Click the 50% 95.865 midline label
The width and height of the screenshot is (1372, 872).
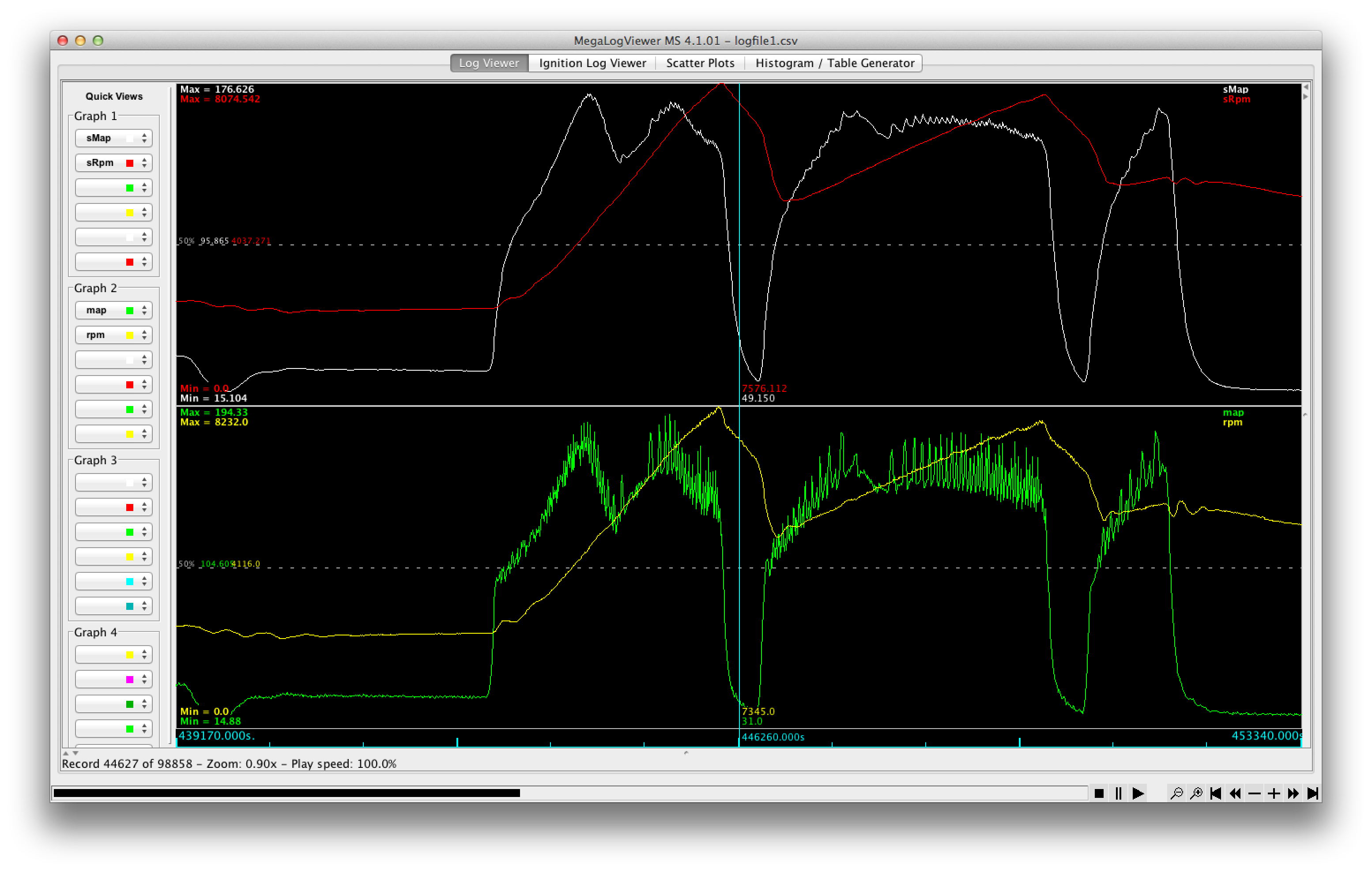coord(204,241)
